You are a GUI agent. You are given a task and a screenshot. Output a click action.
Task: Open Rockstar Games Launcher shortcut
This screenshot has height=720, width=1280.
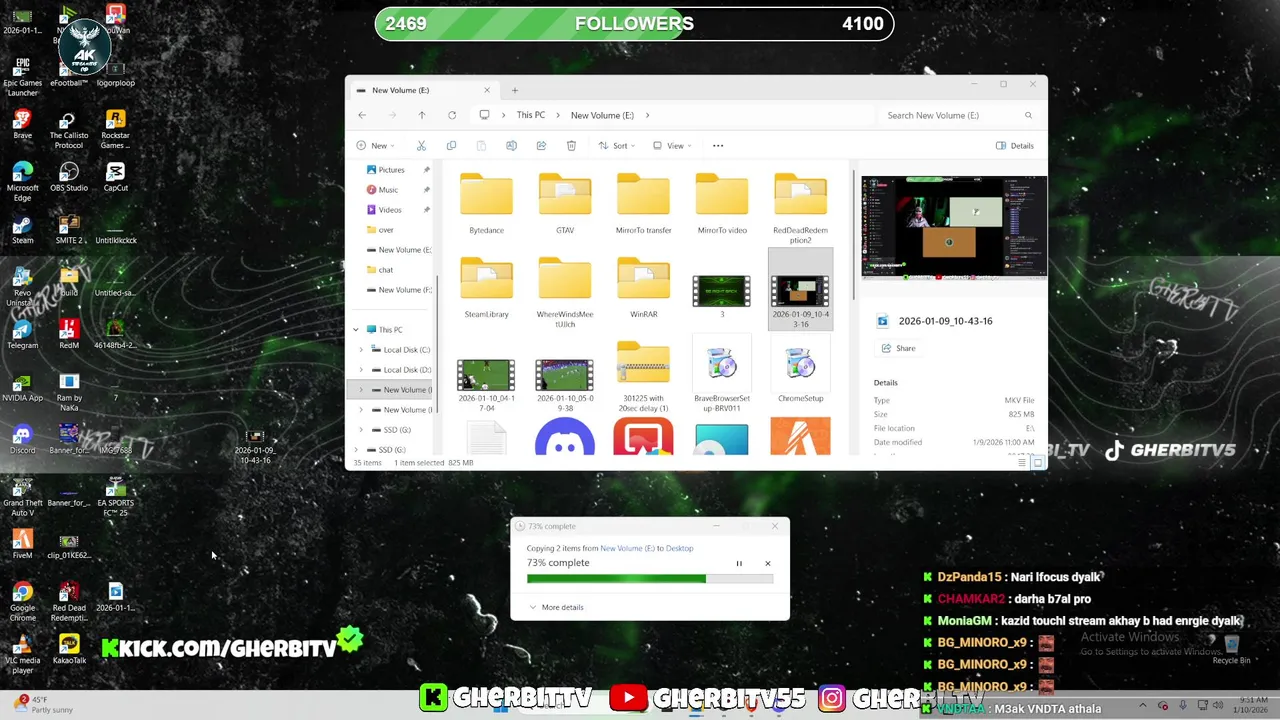116,130
